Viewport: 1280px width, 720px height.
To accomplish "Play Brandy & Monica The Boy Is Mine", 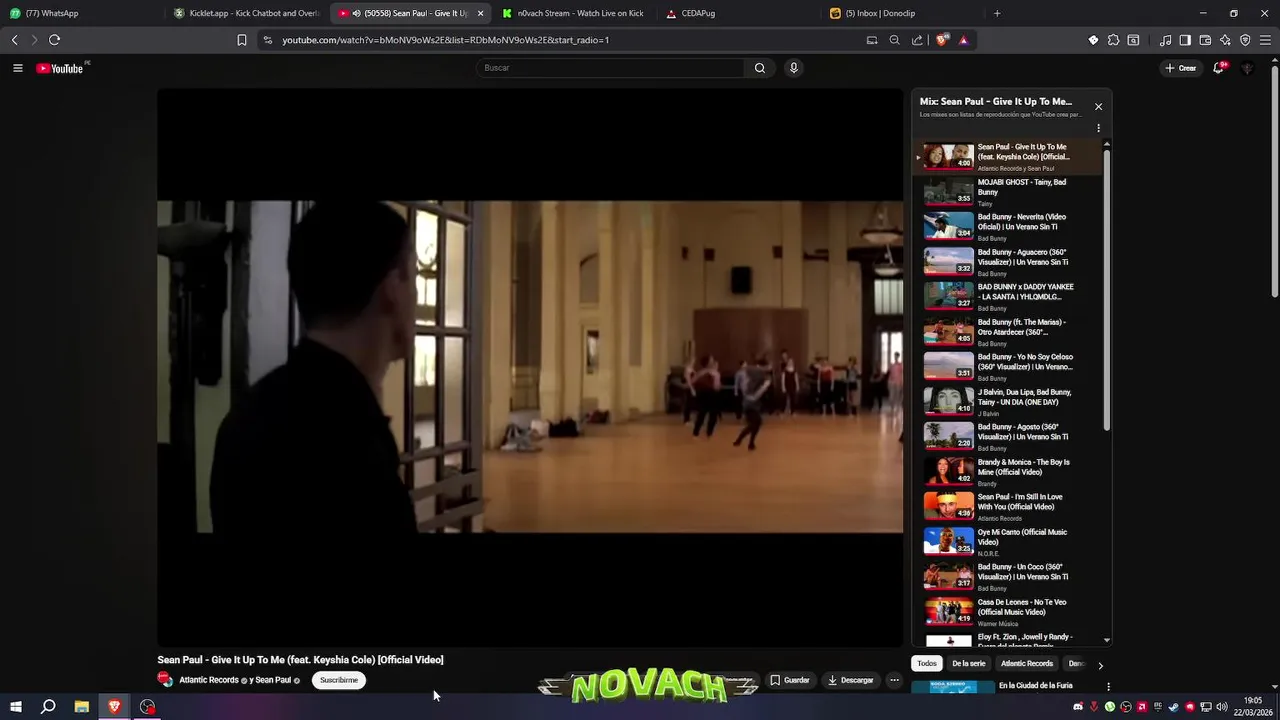I will (1007, 472).
